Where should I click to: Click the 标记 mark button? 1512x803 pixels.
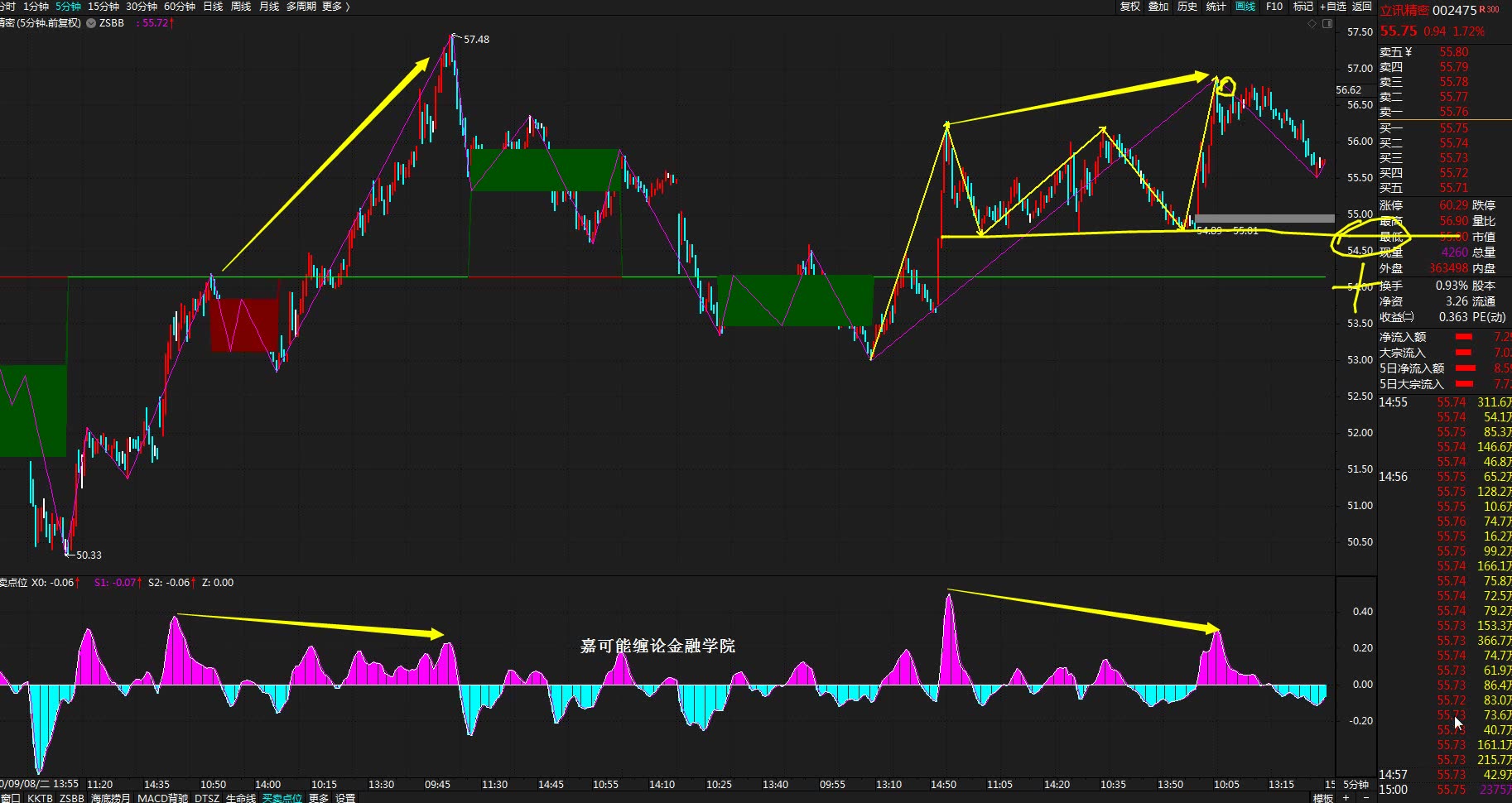1303,6
